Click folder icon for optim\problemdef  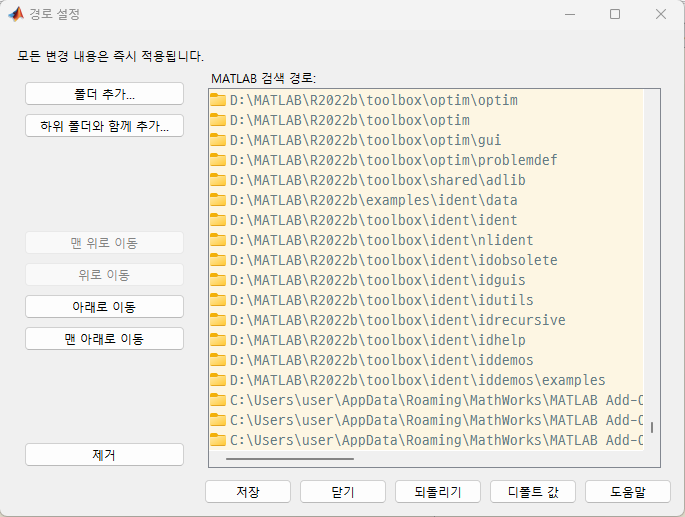(218, 160)
